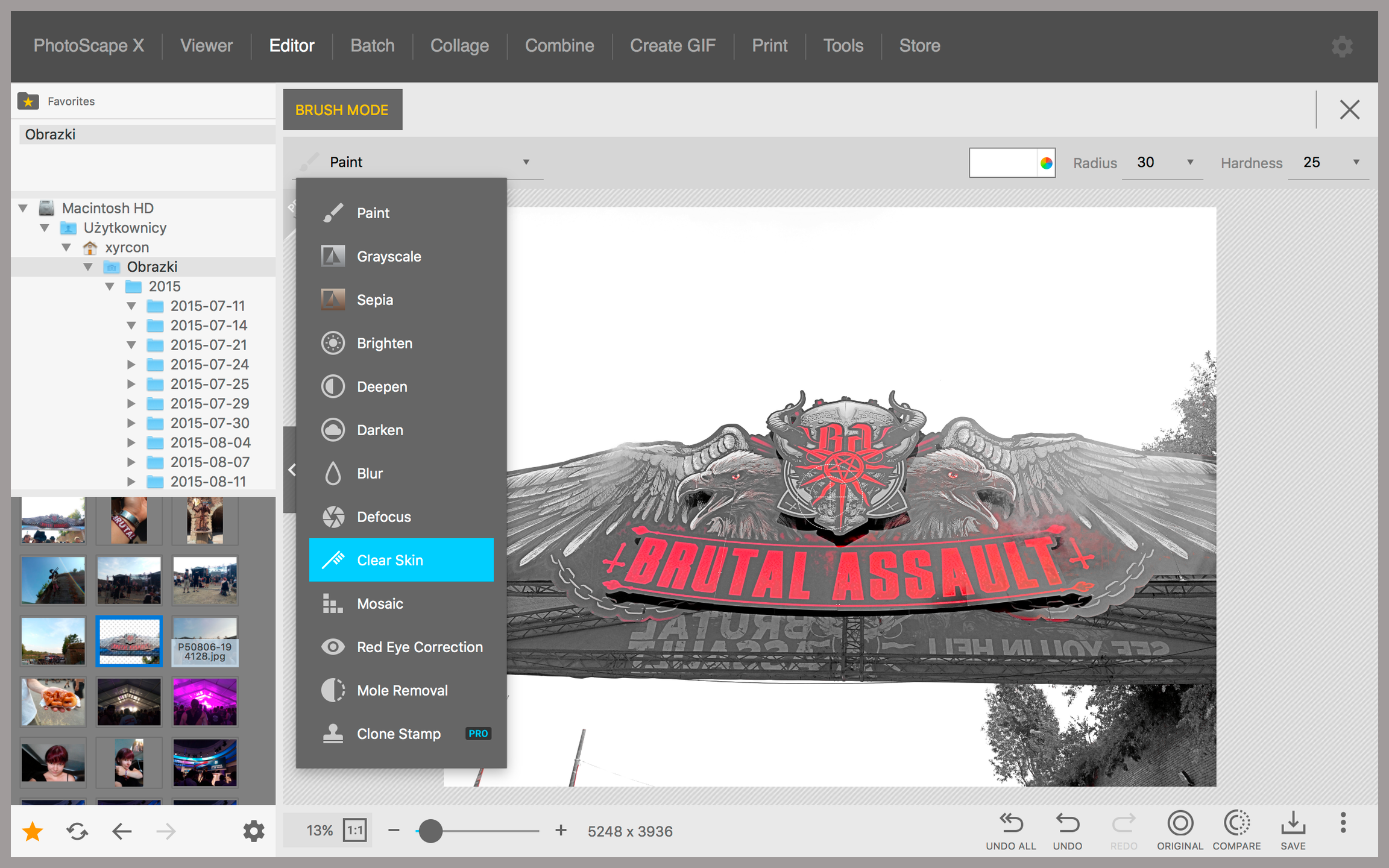This screenshot has height=868, width=1389.
Task: Select the Brighten brush
Action: click(401, 343)
